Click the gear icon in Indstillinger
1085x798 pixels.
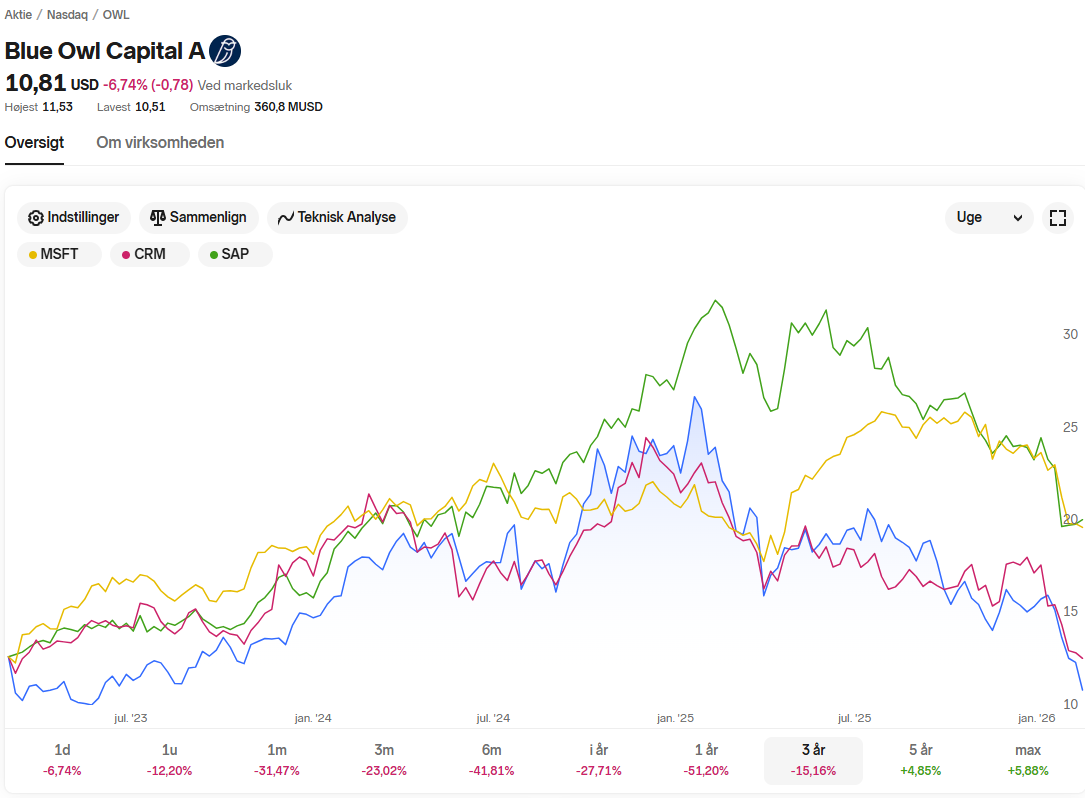tap(35, 218)
